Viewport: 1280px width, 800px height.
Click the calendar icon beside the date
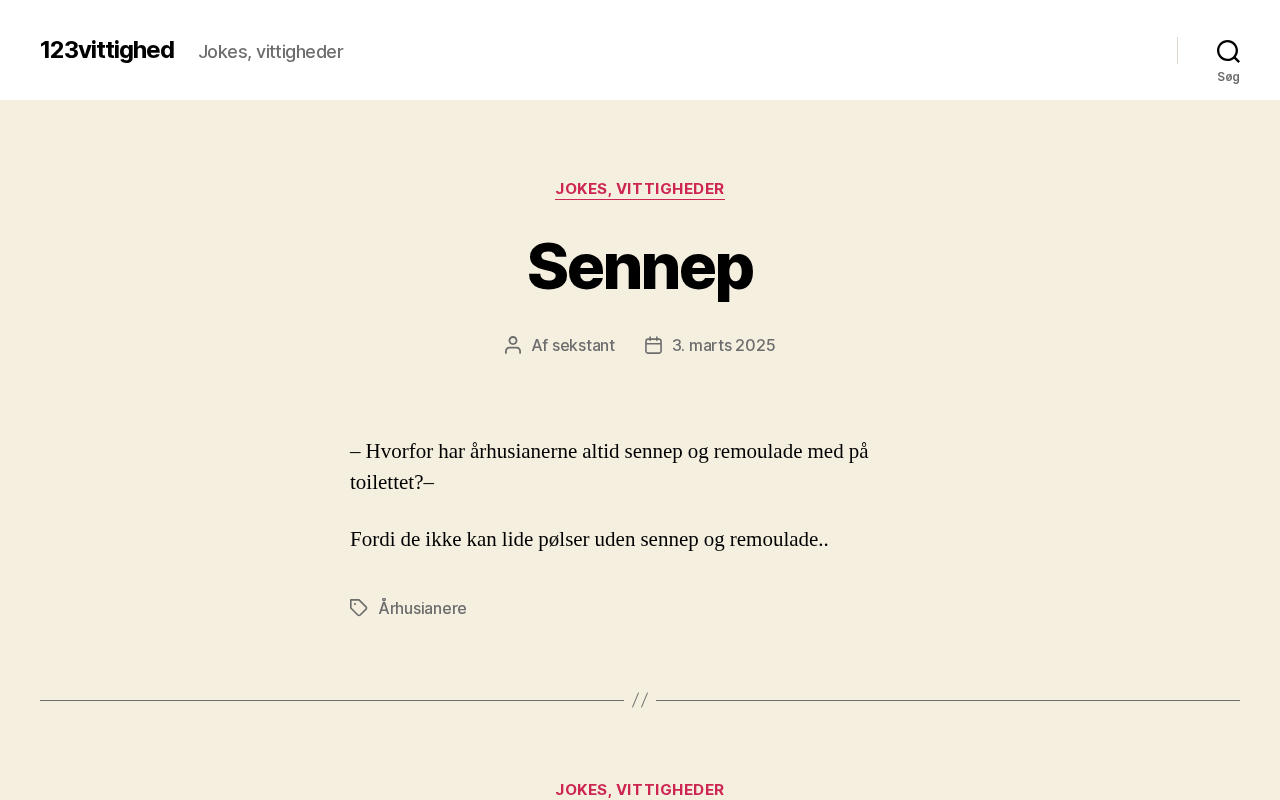pos(653,345)
